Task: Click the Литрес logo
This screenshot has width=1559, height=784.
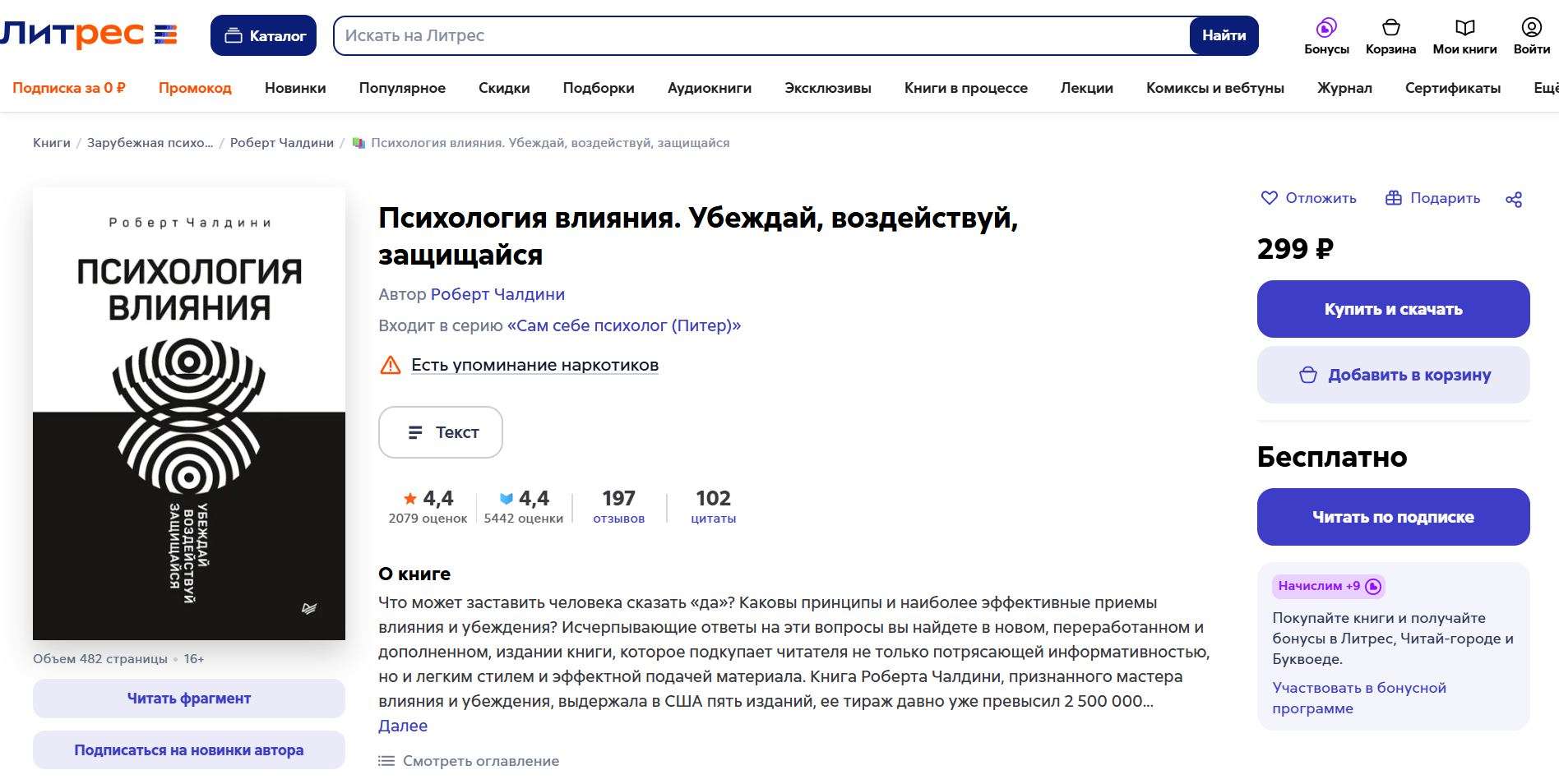Action: tap(88, 35)
